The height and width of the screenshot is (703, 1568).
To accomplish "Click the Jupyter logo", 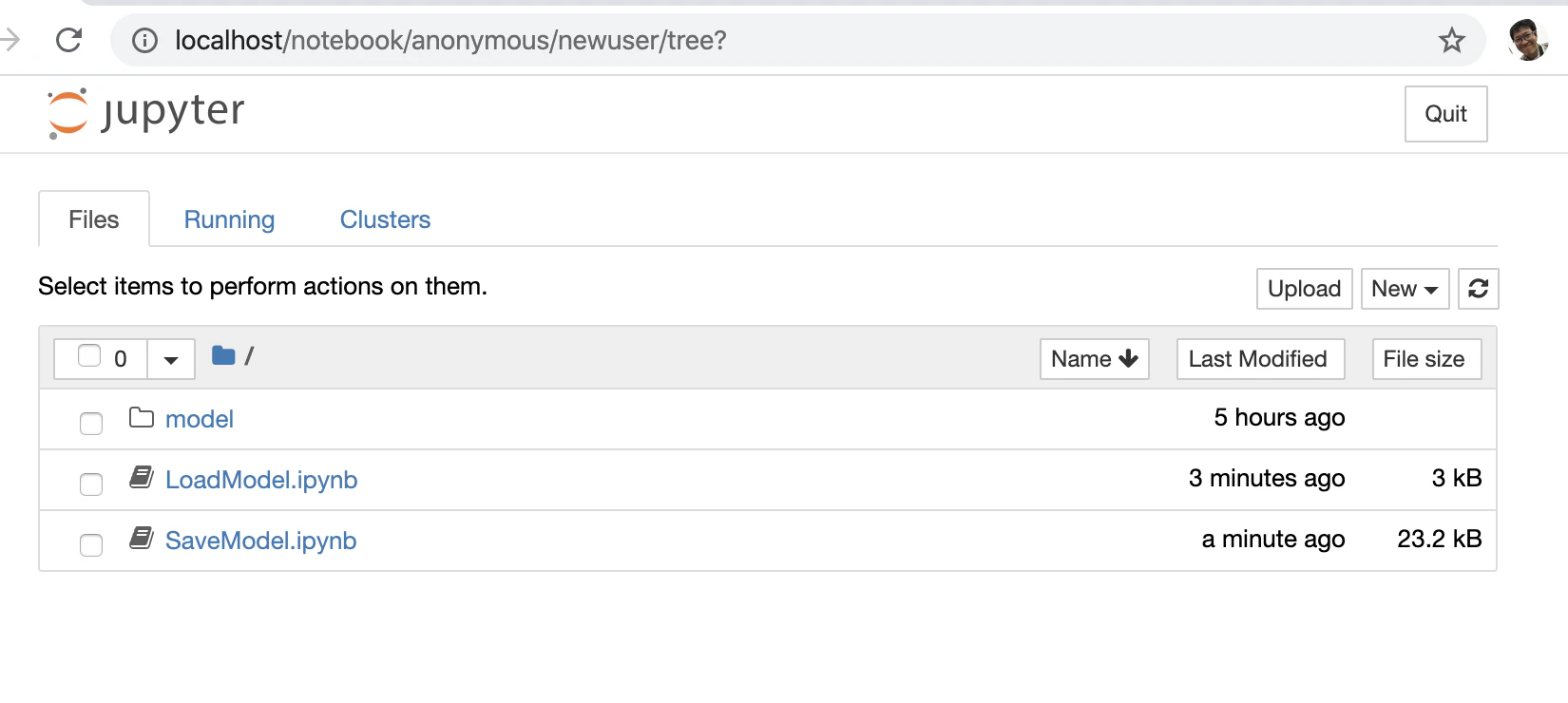I will (145, 113).
